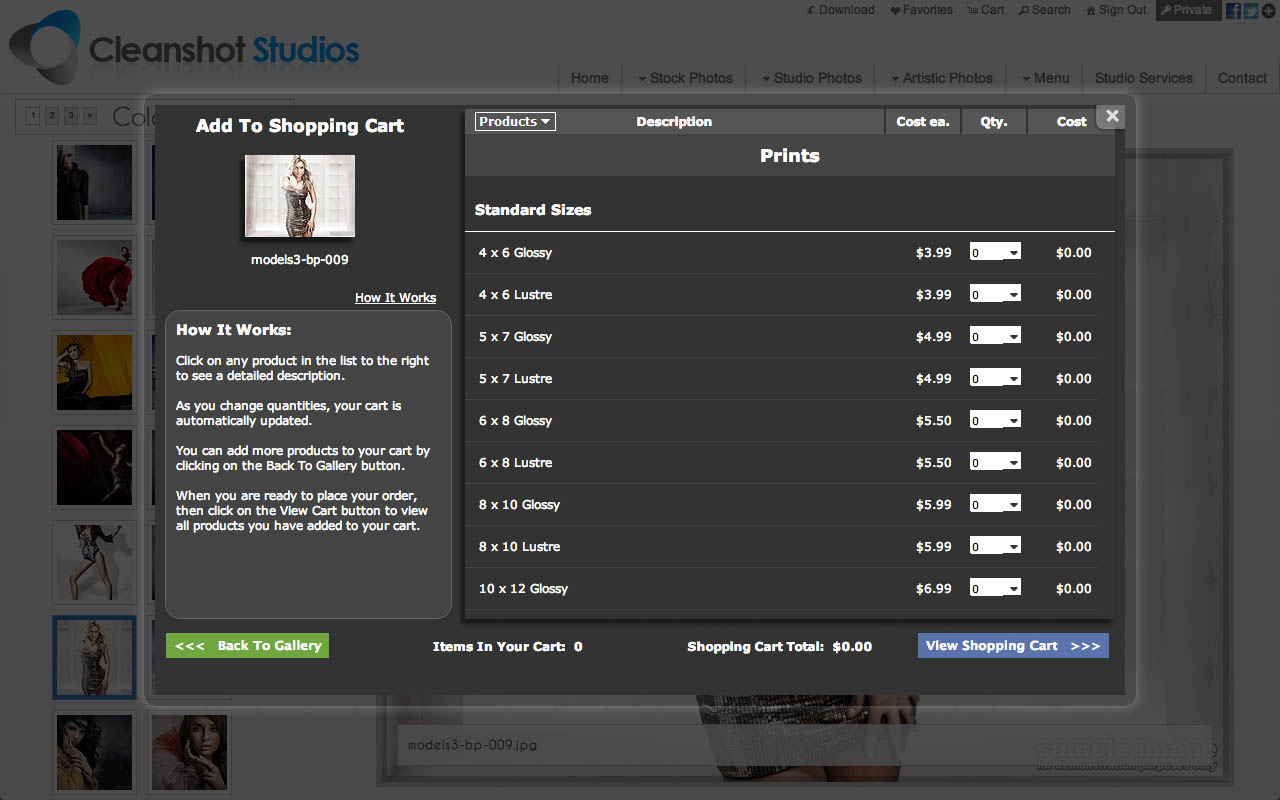1280x800 pixels.
Task: Click 10 x 12 Glossy product name
Action: [523, 589]
